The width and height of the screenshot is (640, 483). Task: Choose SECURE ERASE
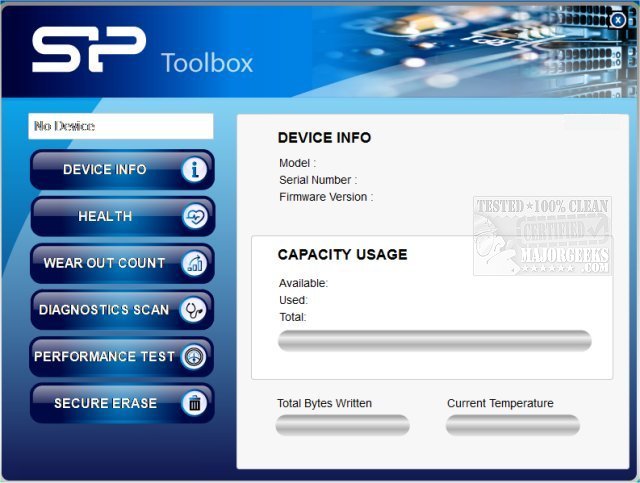122,403
